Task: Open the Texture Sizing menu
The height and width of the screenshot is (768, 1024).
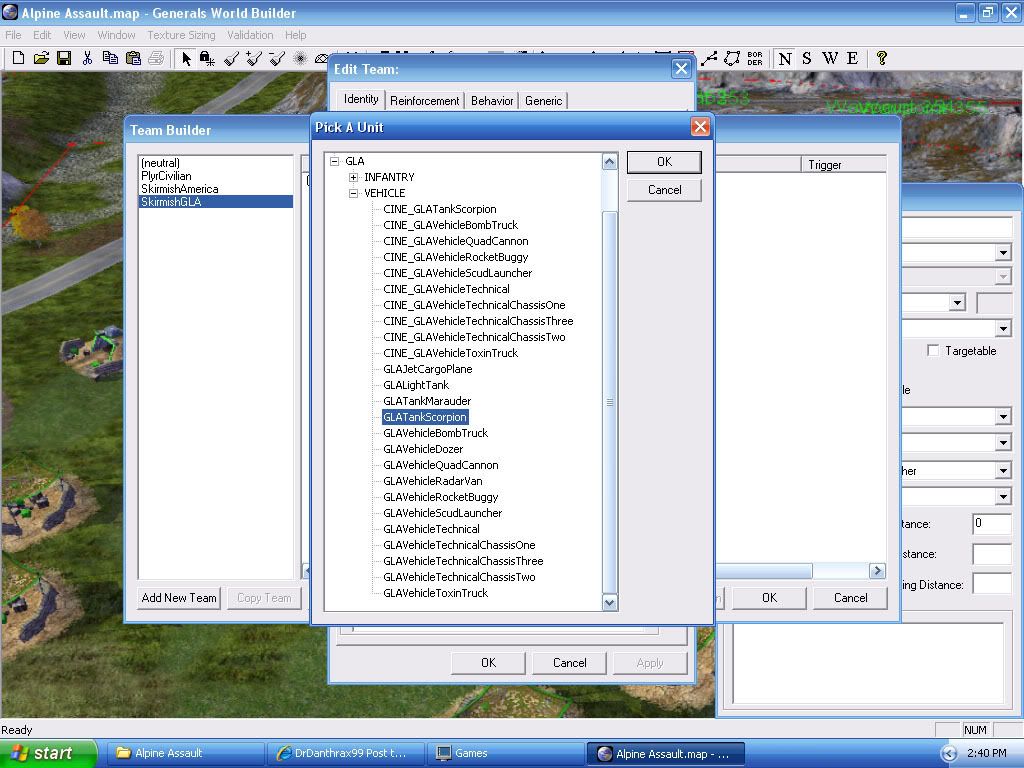Action: click(x=181, y=35)
